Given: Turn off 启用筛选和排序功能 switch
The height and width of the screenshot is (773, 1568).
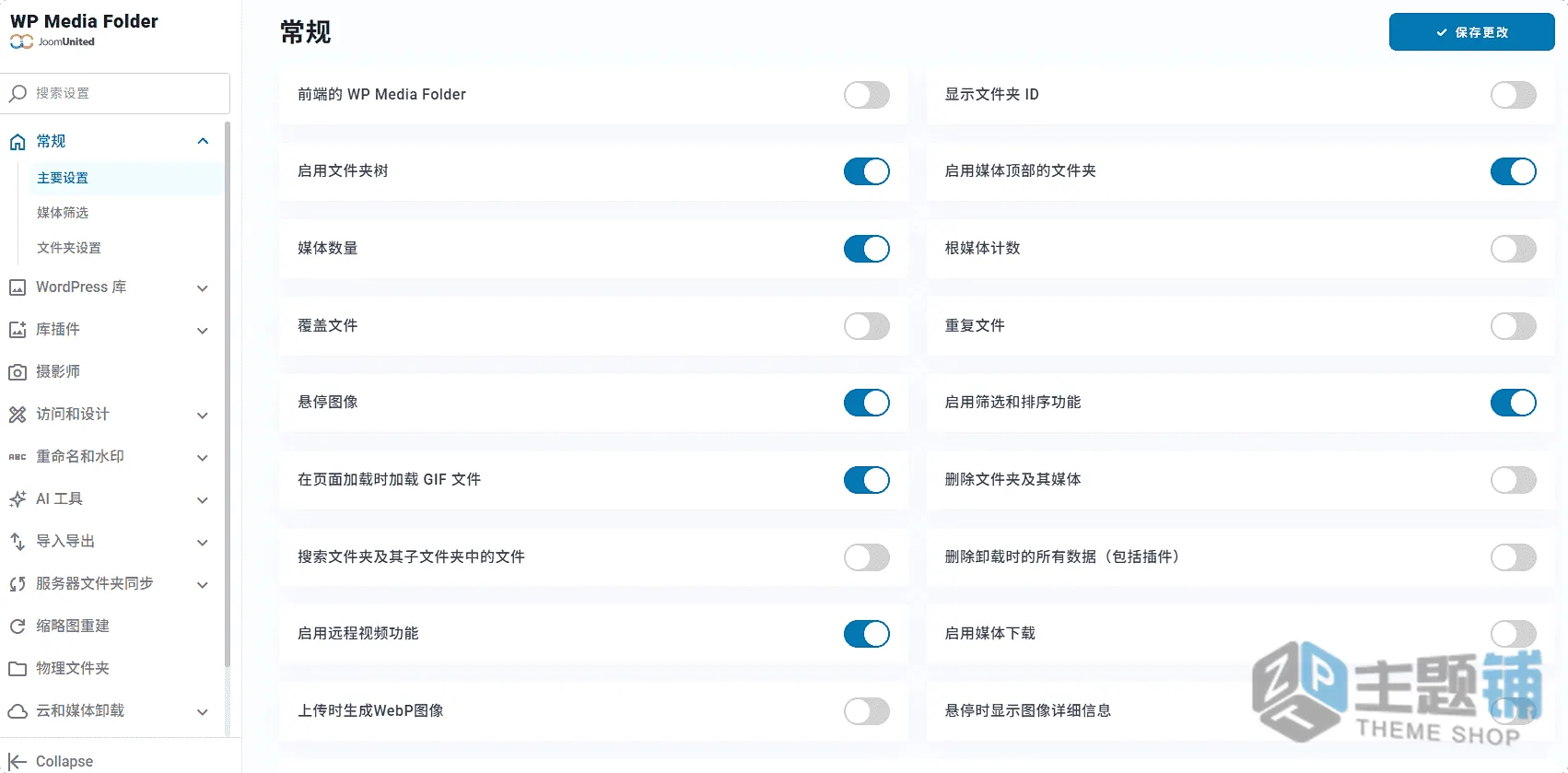Looking at the screenshot, I should 1514,403.
